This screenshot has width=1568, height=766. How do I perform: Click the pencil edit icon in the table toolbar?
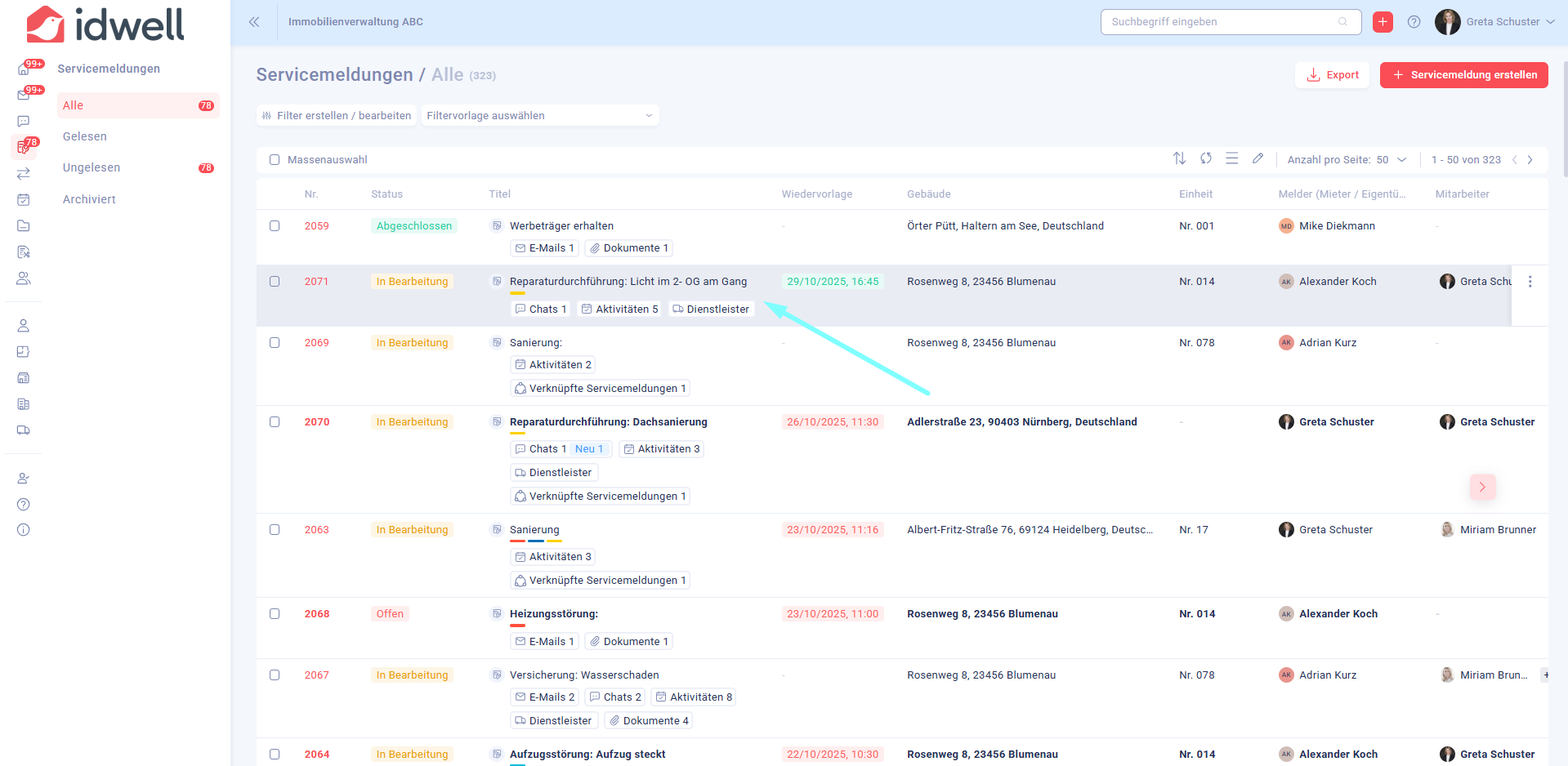pyautogui.click(x=1258, y=158)
